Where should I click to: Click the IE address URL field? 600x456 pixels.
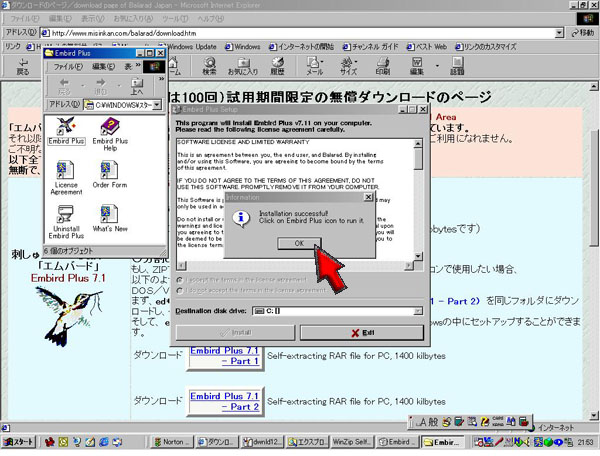[297, 33]
